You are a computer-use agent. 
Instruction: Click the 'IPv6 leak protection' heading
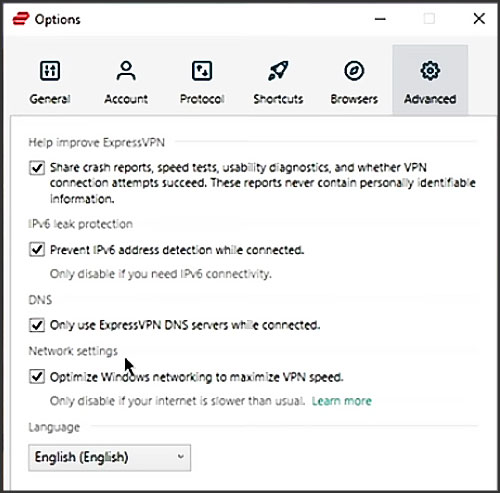(81, 224)
